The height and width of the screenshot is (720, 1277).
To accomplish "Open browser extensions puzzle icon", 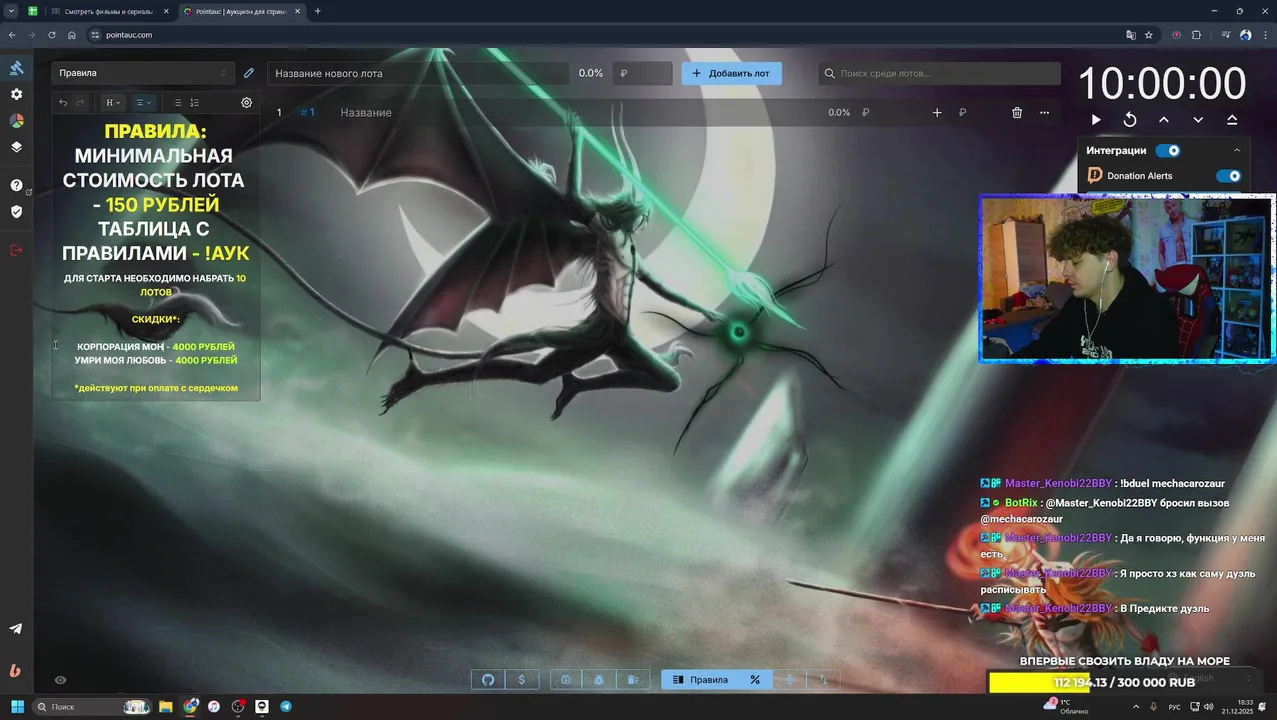I will (1196, 35).
